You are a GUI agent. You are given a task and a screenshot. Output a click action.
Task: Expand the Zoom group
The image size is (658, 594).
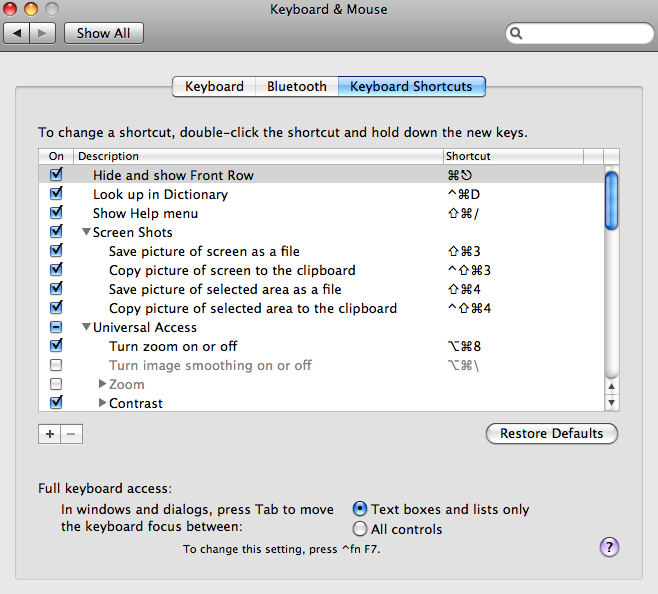(102, 383)
